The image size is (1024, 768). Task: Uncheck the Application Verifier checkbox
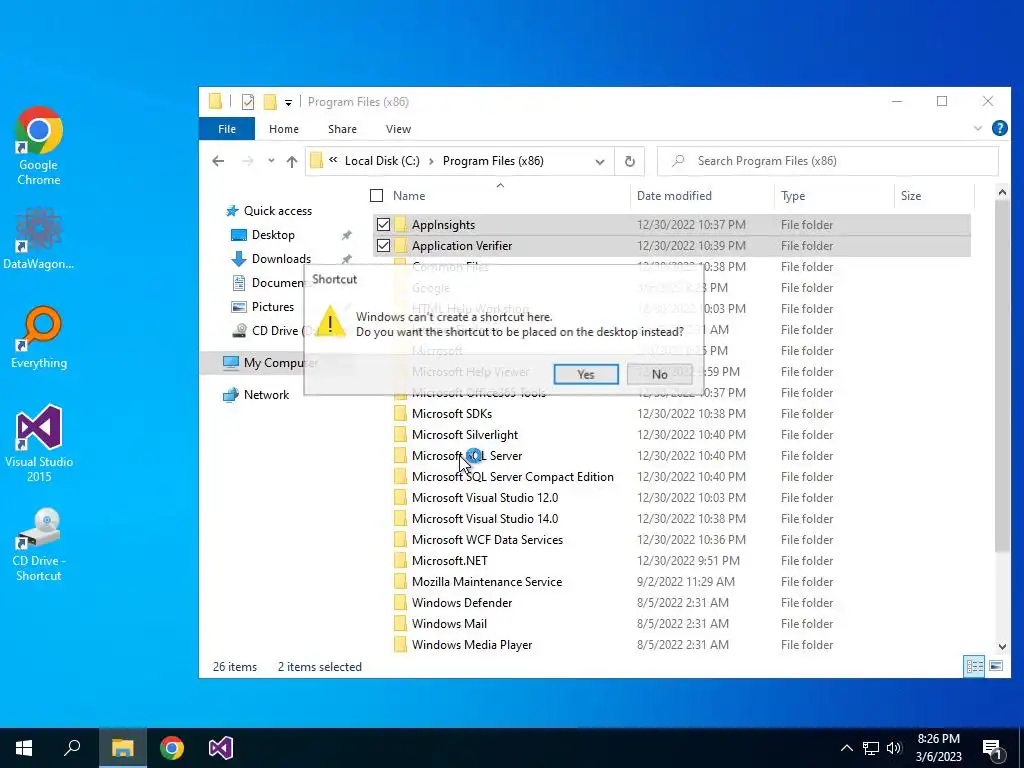(383, 246)
